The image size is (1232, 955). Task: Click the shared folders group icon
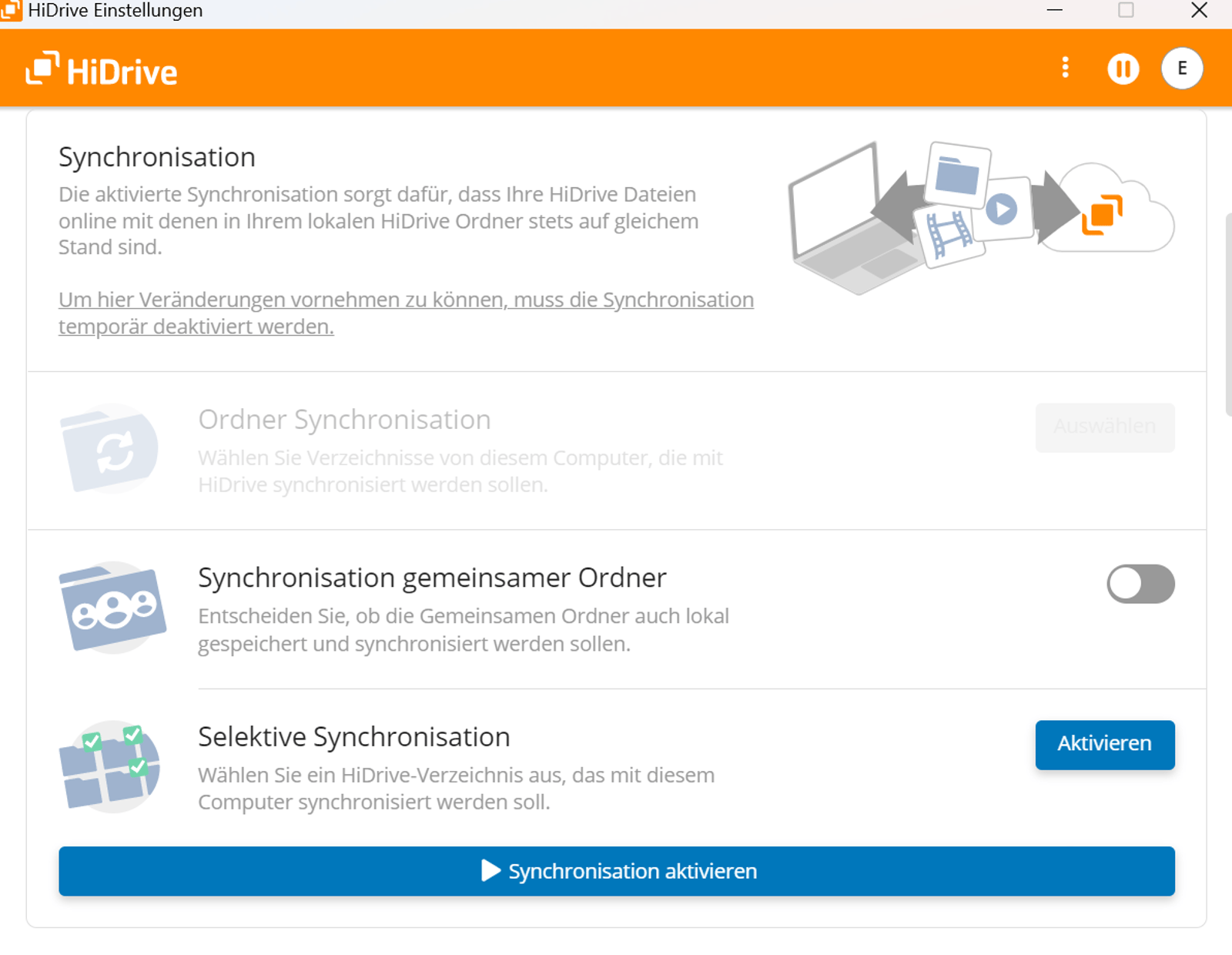[114, 608]
